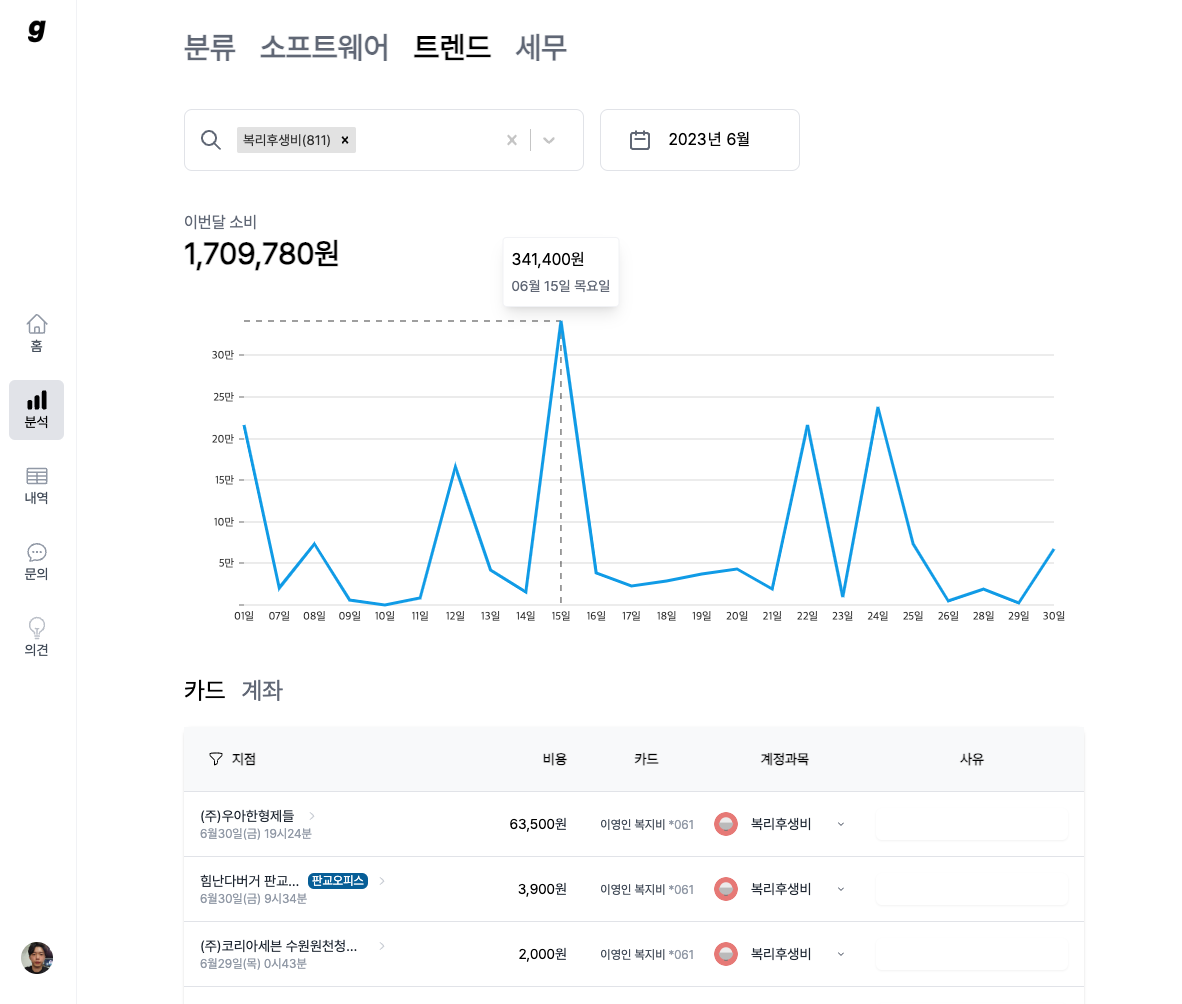Open the search filter dropdown chevron
Viewport: 1182px width, 1004px height.
[x=549, y=140]
